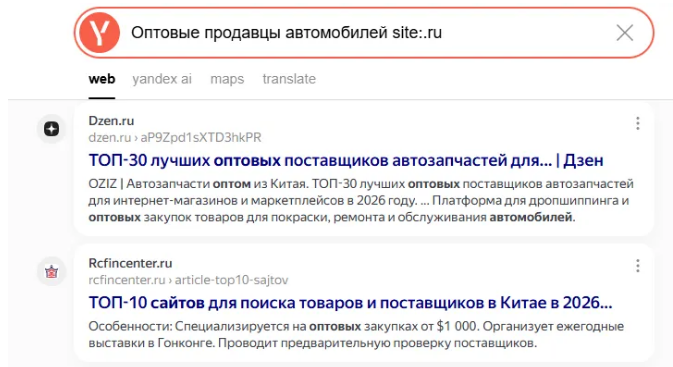This screenshot has height=367, width=673.
Task: Open three-dot menu for the Dzen.ru result
Action: pyautogui.click(x=638, y=123)
